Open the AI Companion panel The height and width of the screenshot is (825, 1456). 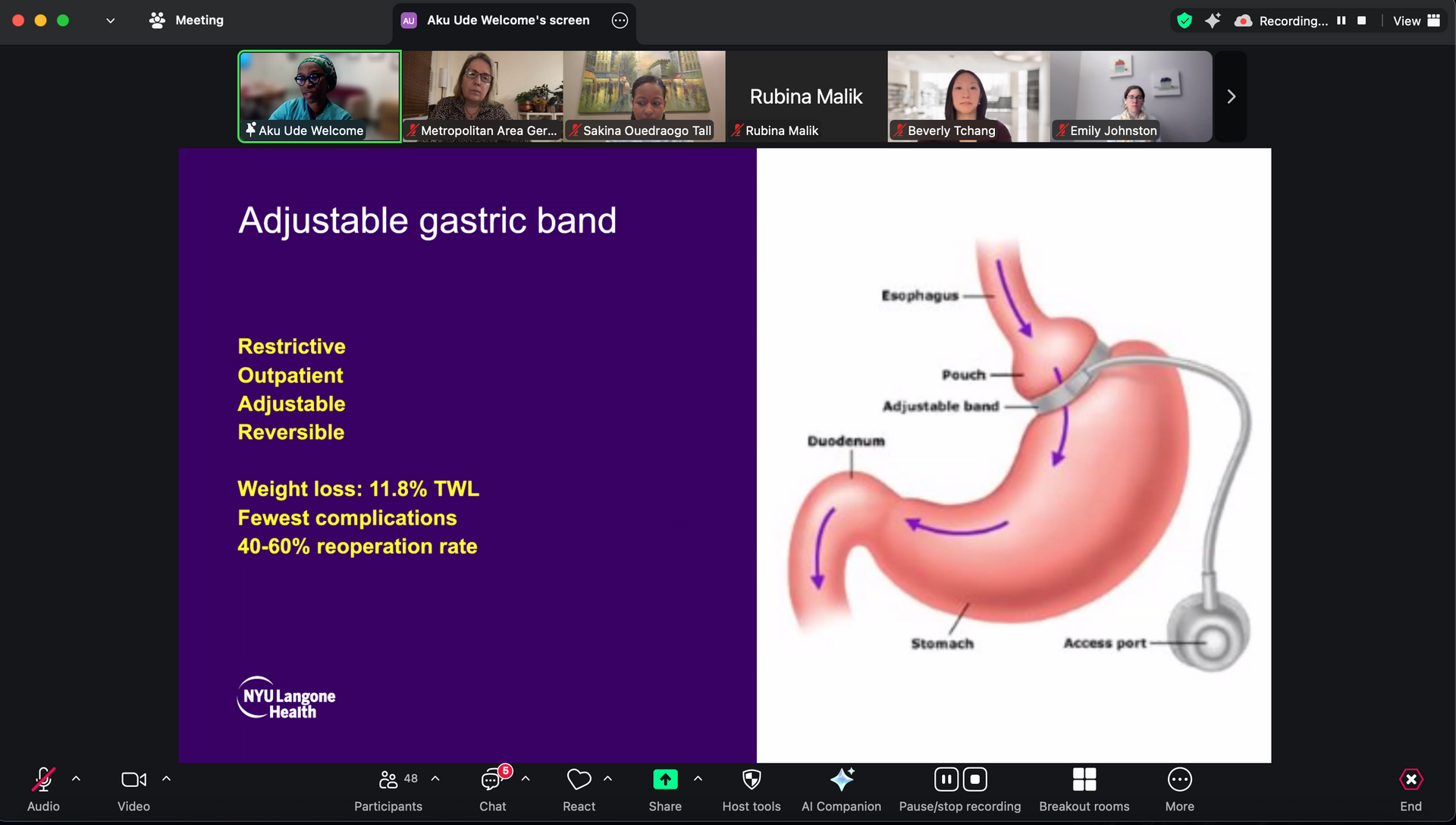point(841,788)
